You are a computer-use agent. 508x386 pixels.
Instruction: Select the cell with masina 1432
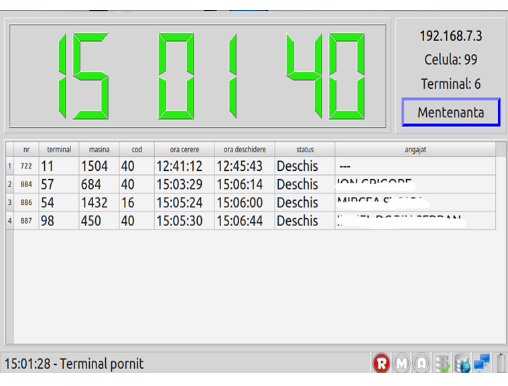(x=99, y=202)
